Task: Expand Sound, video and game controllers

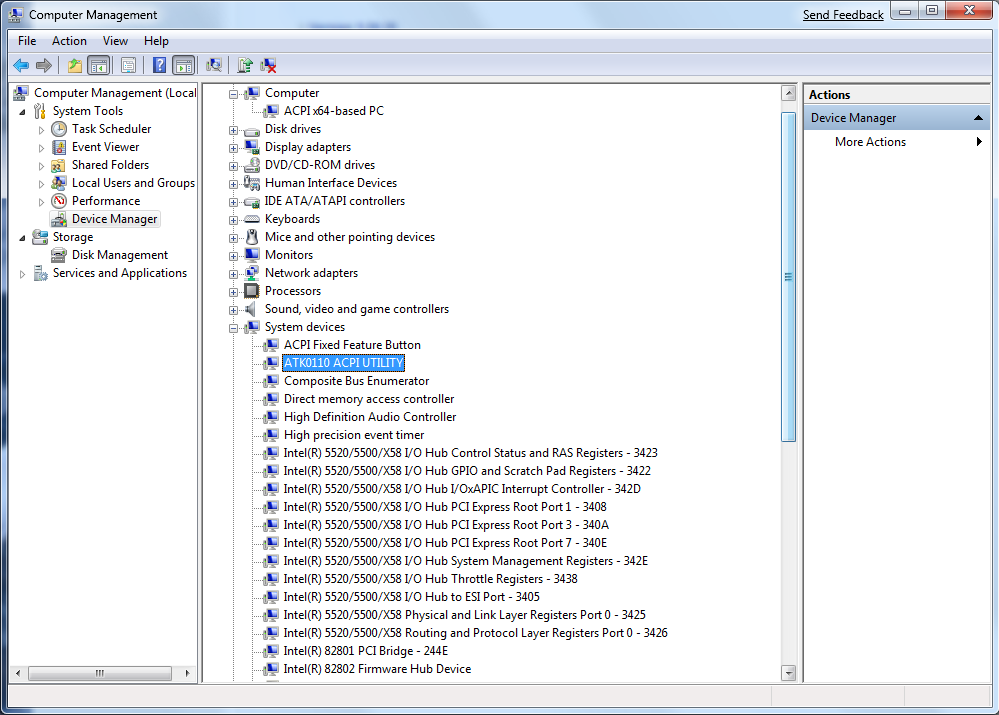Action: pyautogui.click(x=234, y=310)
